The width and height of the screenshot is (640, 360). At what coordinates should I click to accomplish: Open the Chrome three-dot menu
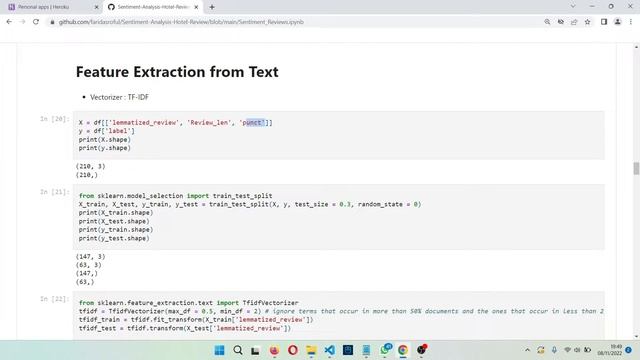tap(631, 22)
